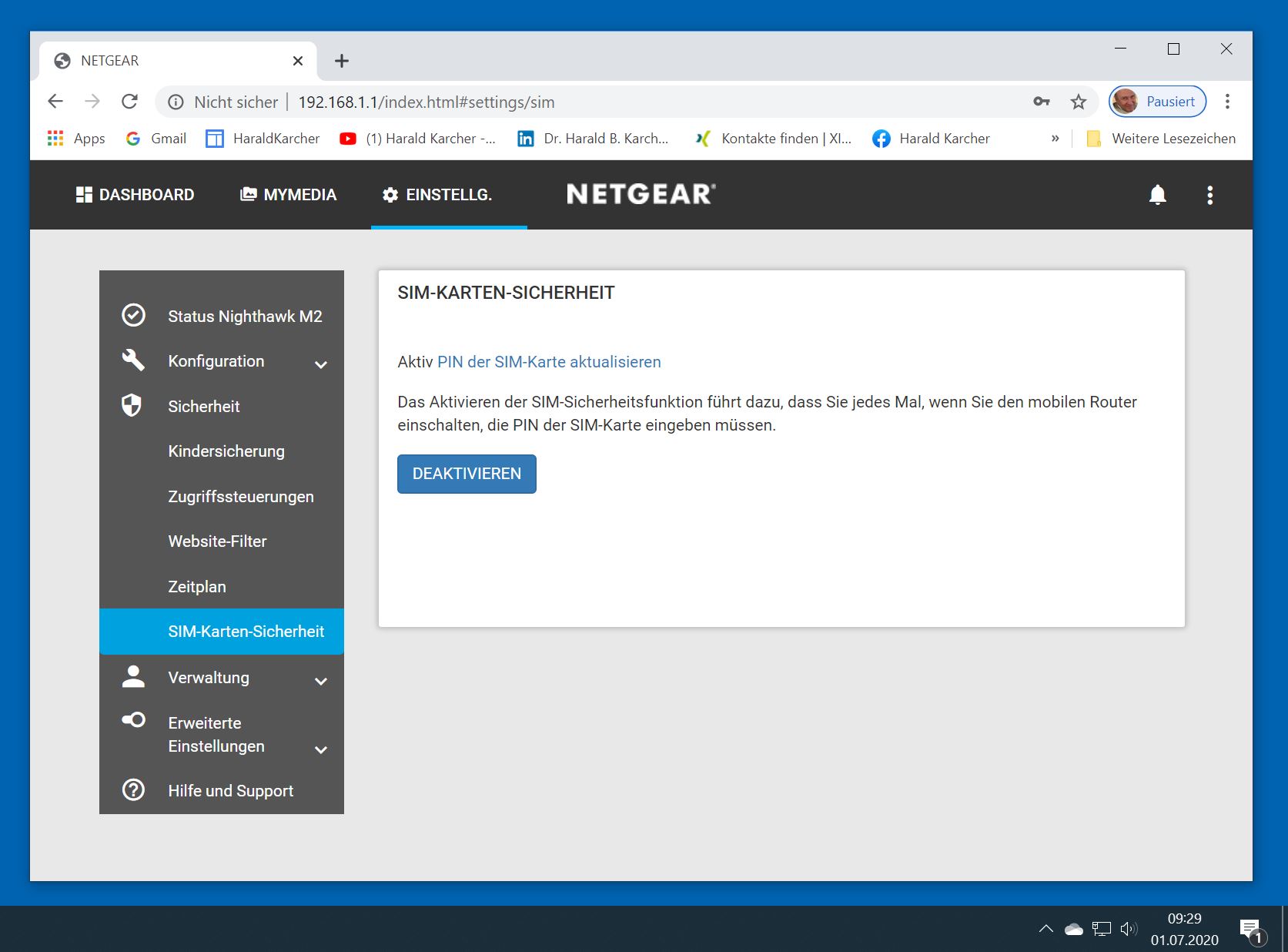Click the Status Nighthawk M2 checkmark icon
The height and width of the screenshot is (952, 1288).
click(133, 316)
